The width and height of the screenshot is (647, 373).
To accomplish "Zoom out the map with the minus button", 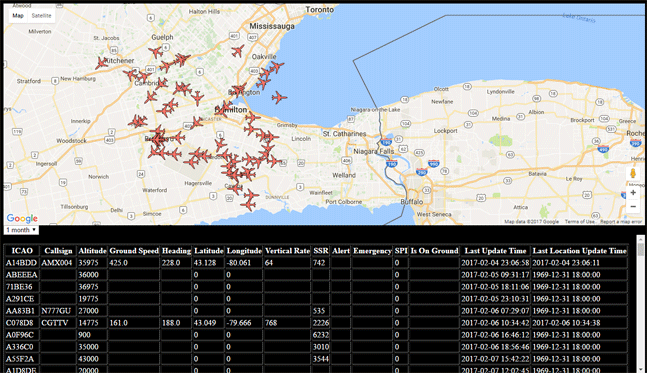I will 633,206.
